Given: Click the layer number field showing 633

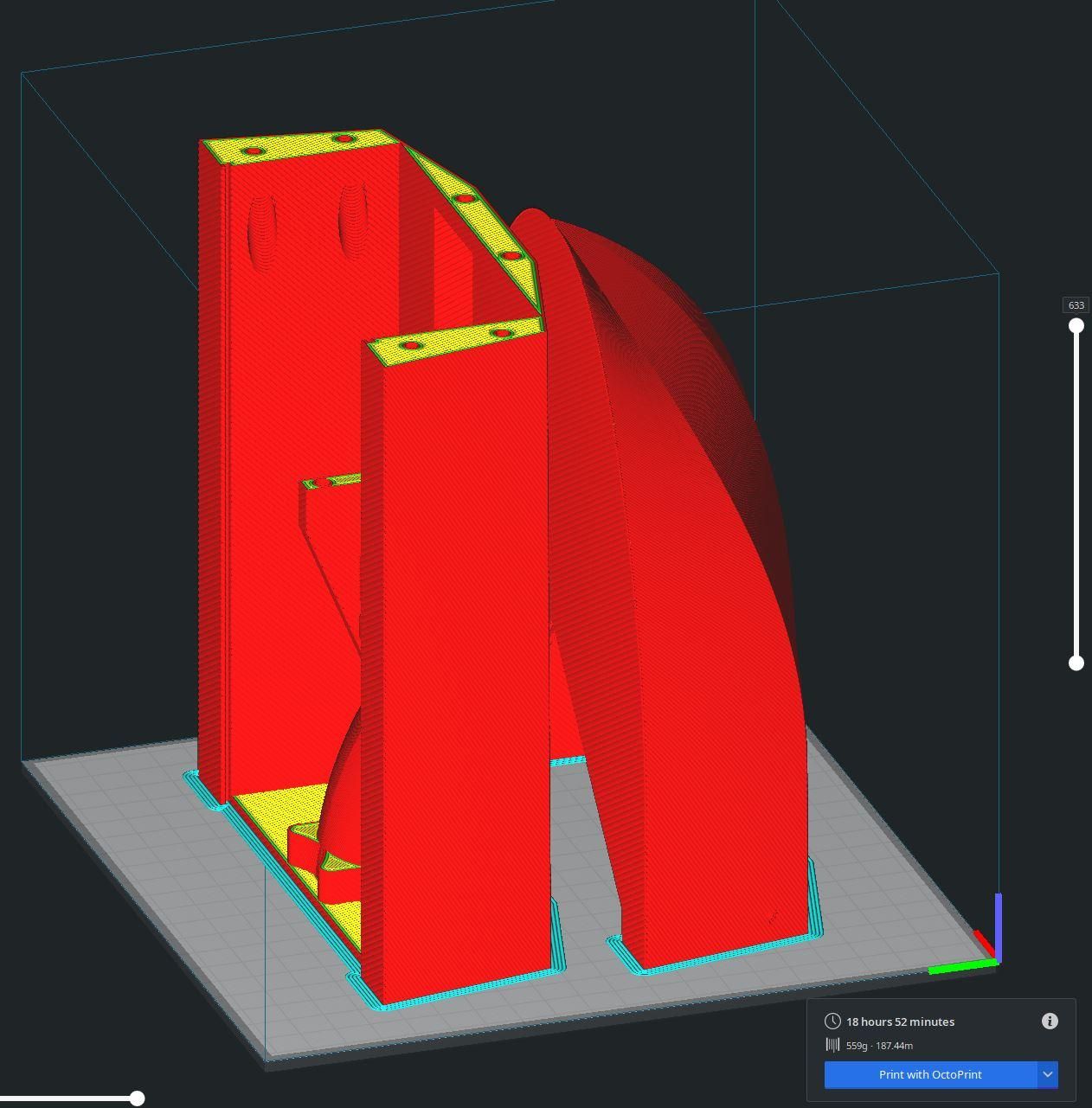Looking at the screenshot, I should tap(1076, 305).
